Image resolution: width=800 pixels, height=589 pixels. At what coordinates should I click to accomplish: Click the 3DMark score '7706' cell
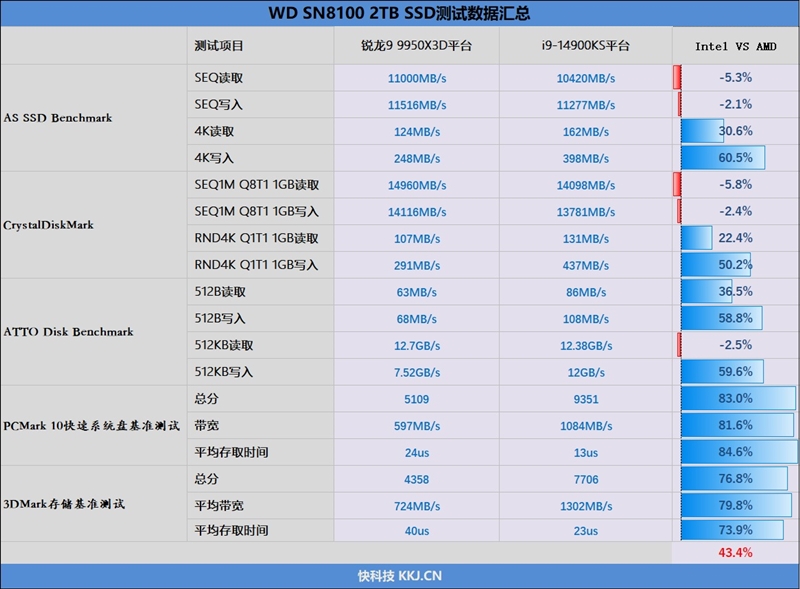(586, 479)
